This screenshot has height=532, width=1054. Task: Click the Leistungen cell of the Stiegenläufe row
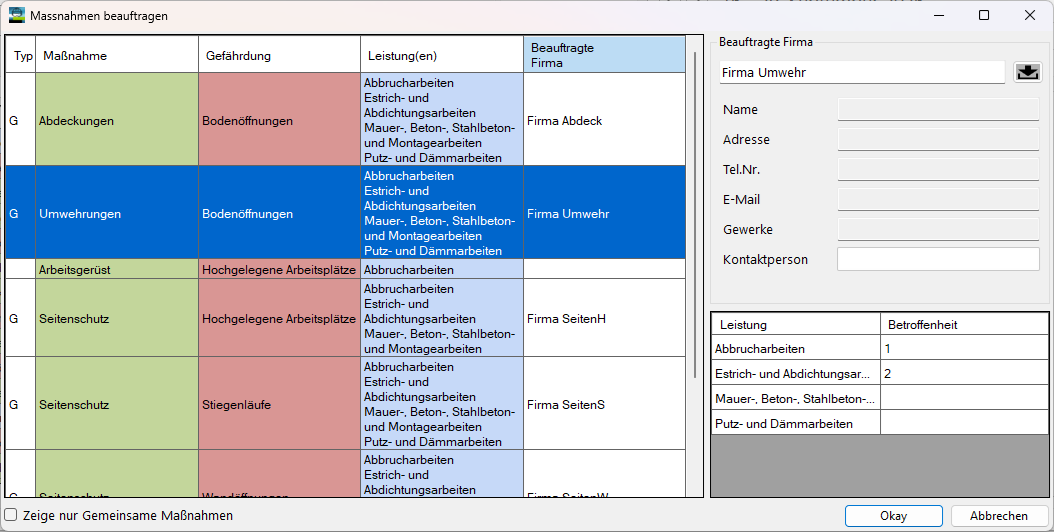442,404
